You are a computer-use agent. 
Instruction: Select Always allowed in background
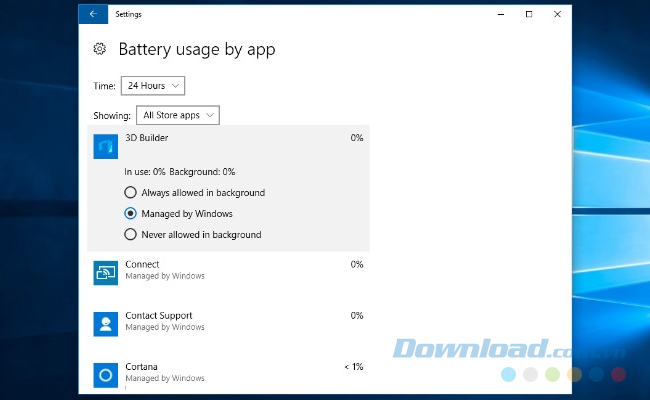(130, 192)
